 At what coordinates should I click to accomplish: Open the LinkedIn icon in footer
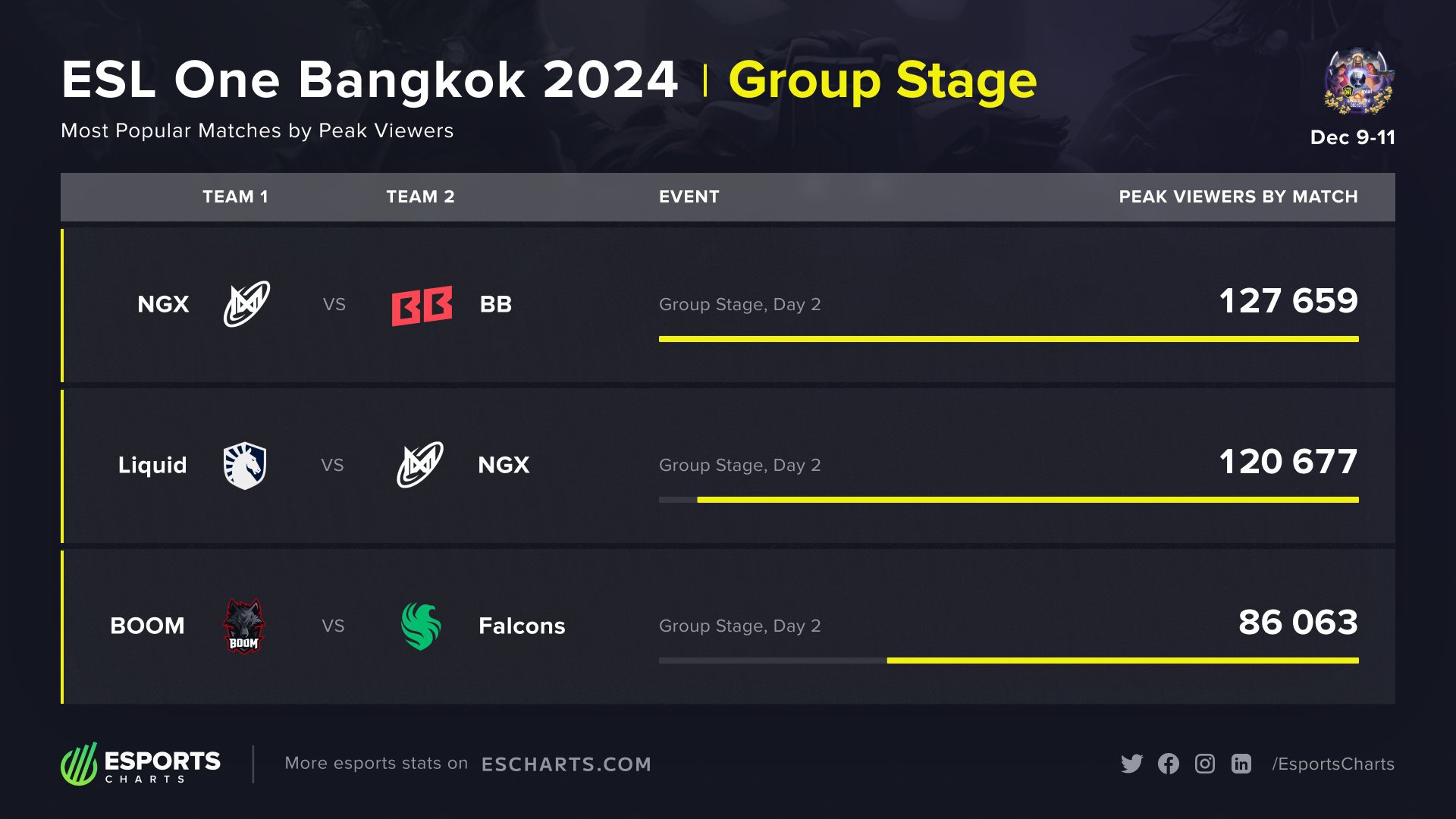[1241, 764]
